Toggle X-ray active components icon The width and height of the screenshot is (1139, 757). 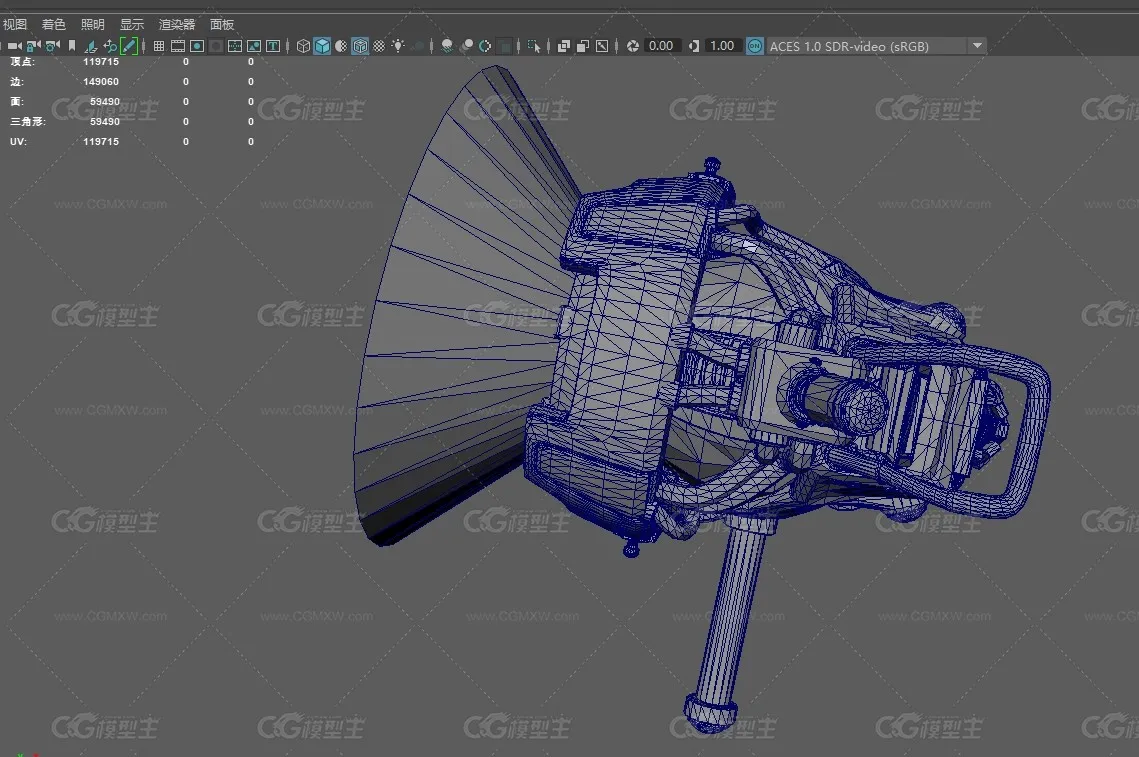tap(583, 46)
